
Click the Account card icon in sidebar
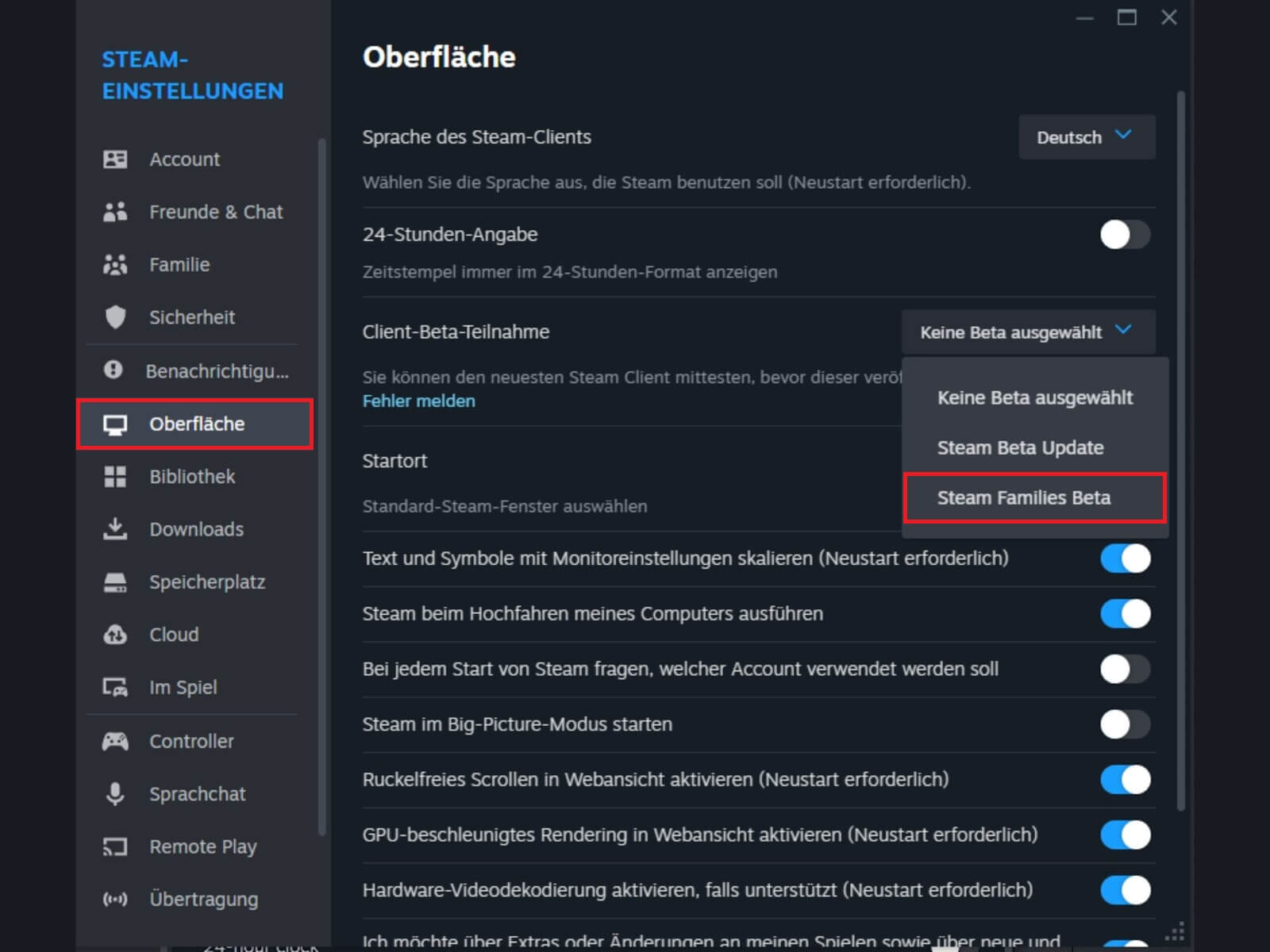(115, 159)
